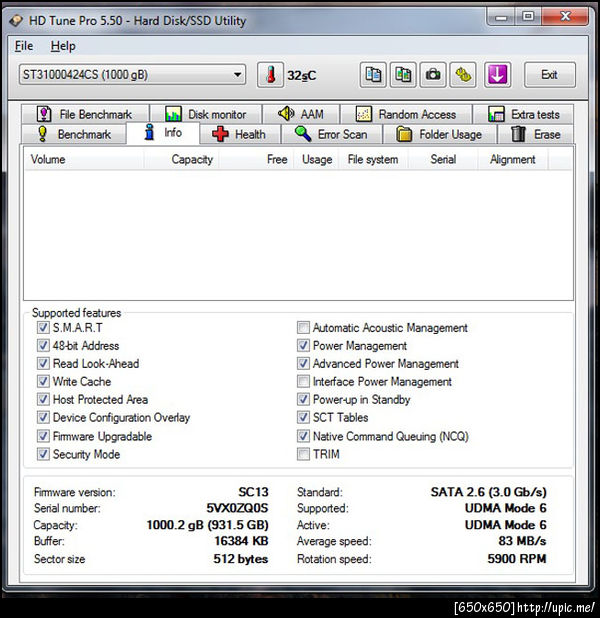The width and height of the screenshot is (600, 618).
Task: Switch to the Random Access tab
Action: coord(406,114)
